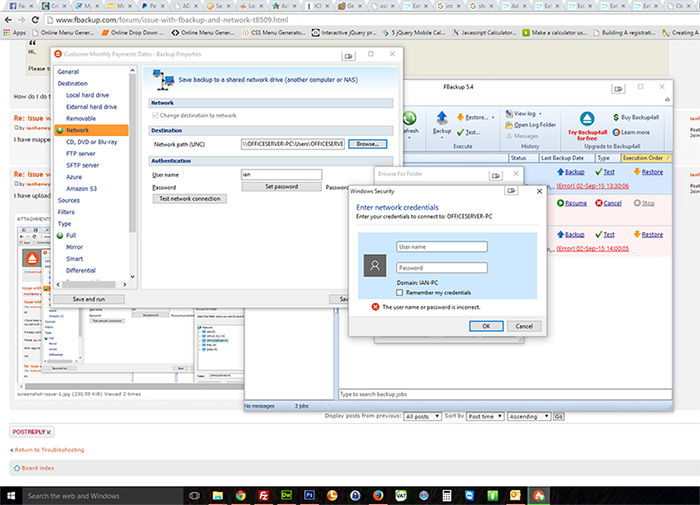The height and width of the screenshot is (505, 700).
Task: Open error log dated 02-Sep-15 13:30:06
Action: click(x=592, y=186)
